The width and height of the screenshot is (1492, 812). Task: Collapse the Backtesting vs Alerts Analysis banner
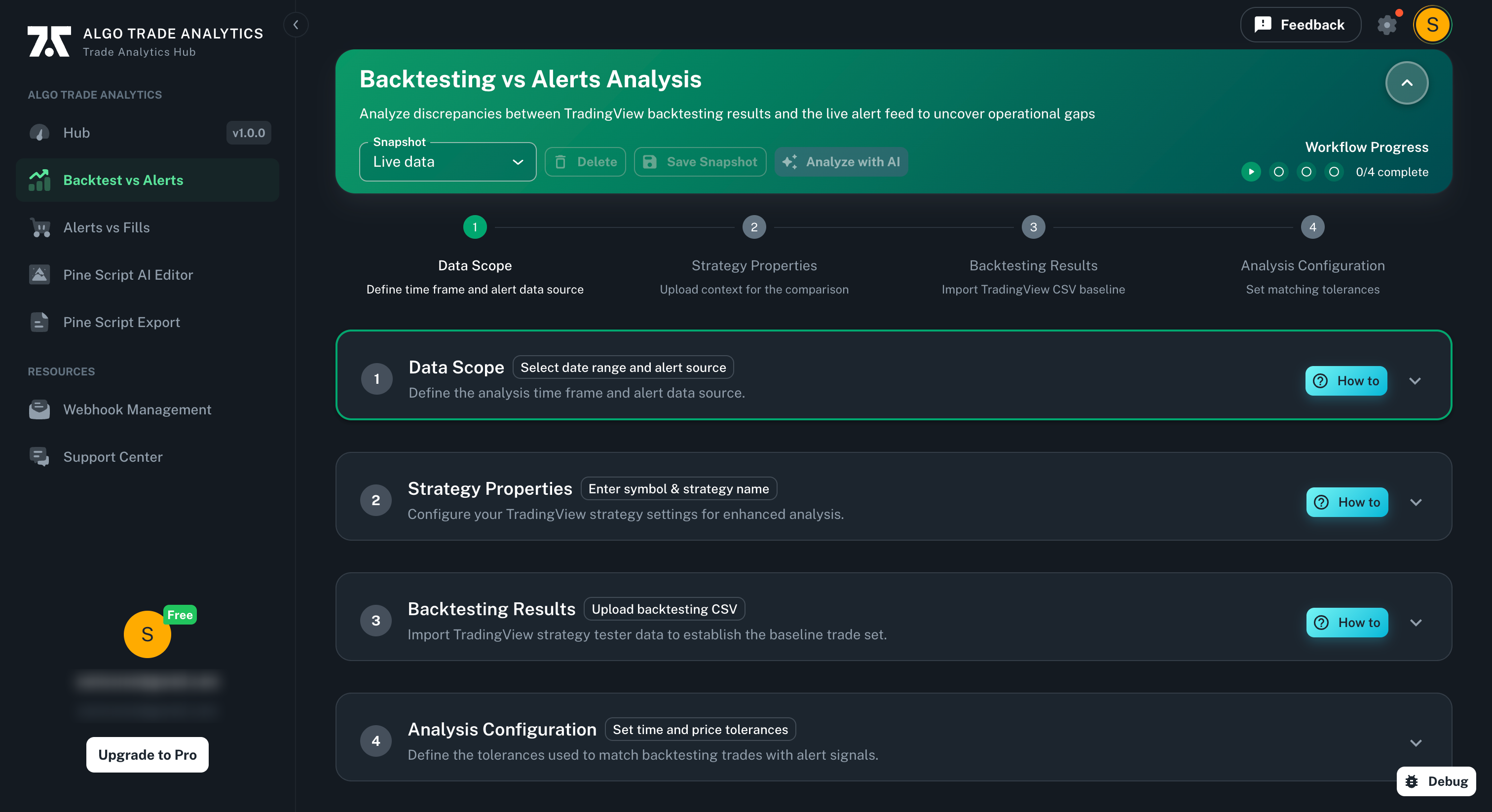(x=1407, y=83)
